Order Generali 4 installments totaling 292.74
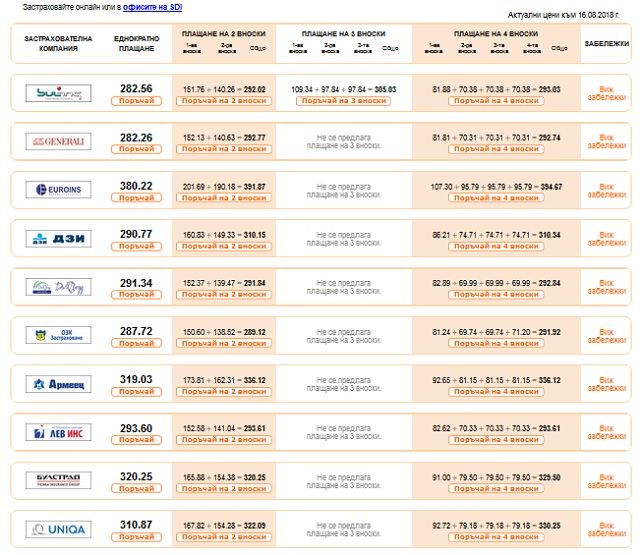Screen dimensions: 640x555 [496, 149]
